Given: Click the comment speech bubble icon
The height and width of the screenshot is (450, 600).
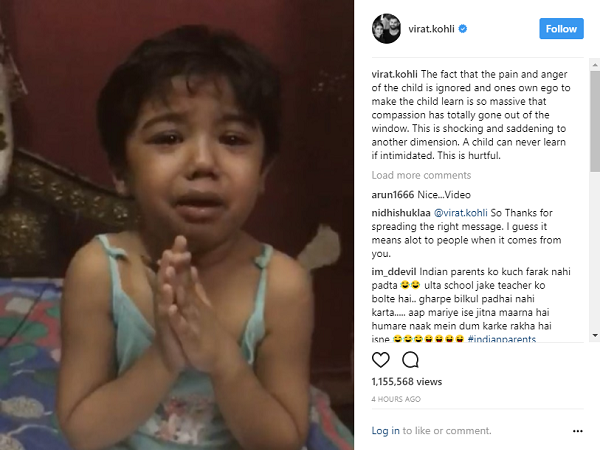Looking at the screenshot, I should tap(410, 360).
